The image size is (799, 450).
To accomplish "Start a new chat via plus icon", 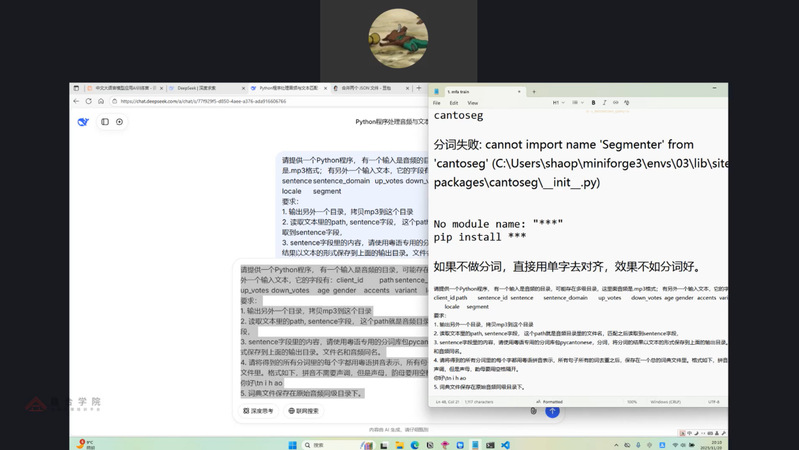I will (119, 122).
